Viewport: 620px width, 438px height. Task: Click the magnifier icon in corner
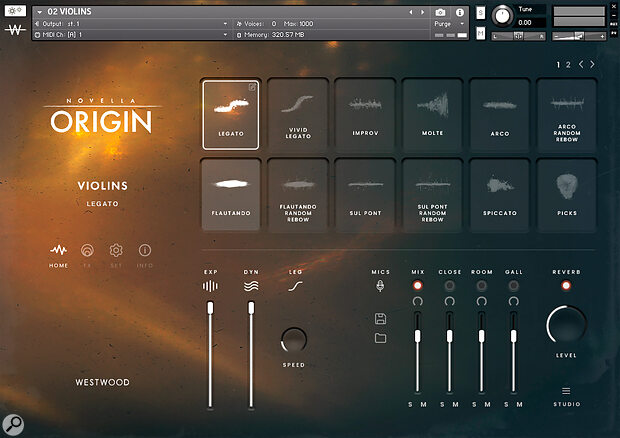(x=13, y=425)
